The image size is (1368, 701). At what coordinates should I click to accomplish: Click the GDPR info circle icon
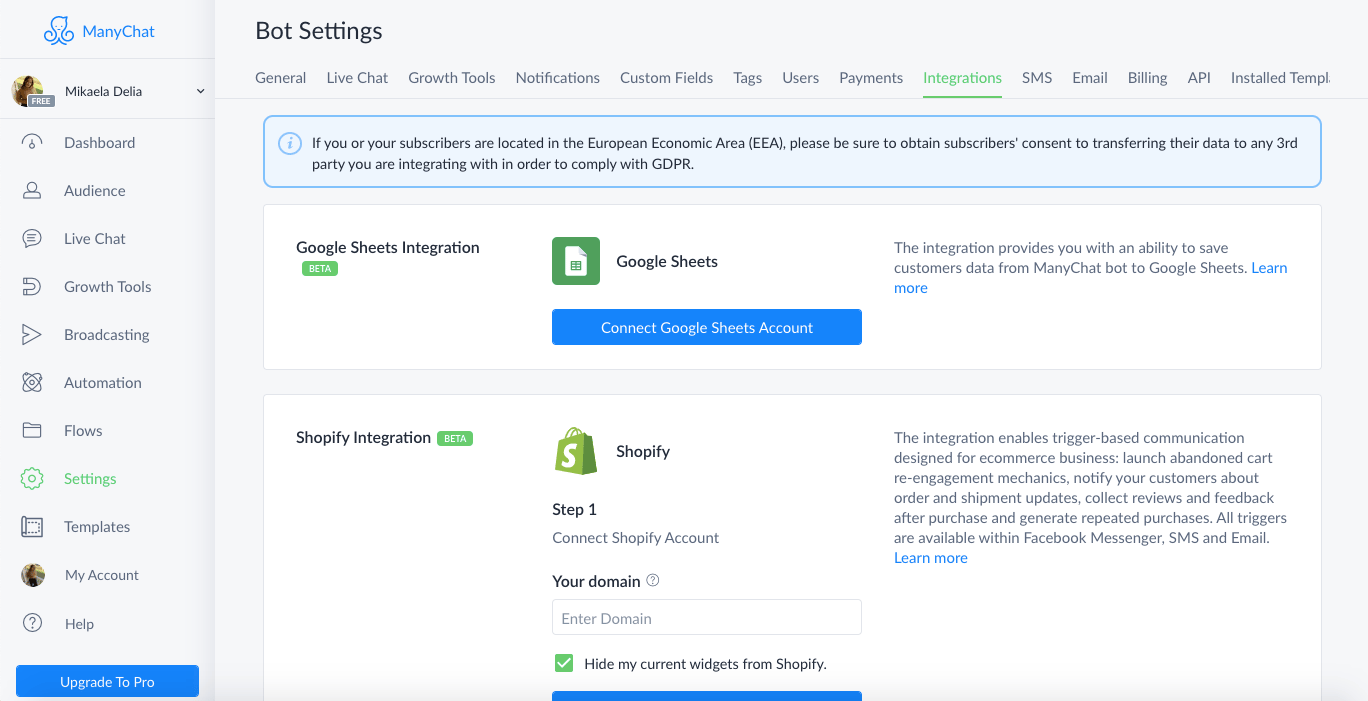coord(289,143)
